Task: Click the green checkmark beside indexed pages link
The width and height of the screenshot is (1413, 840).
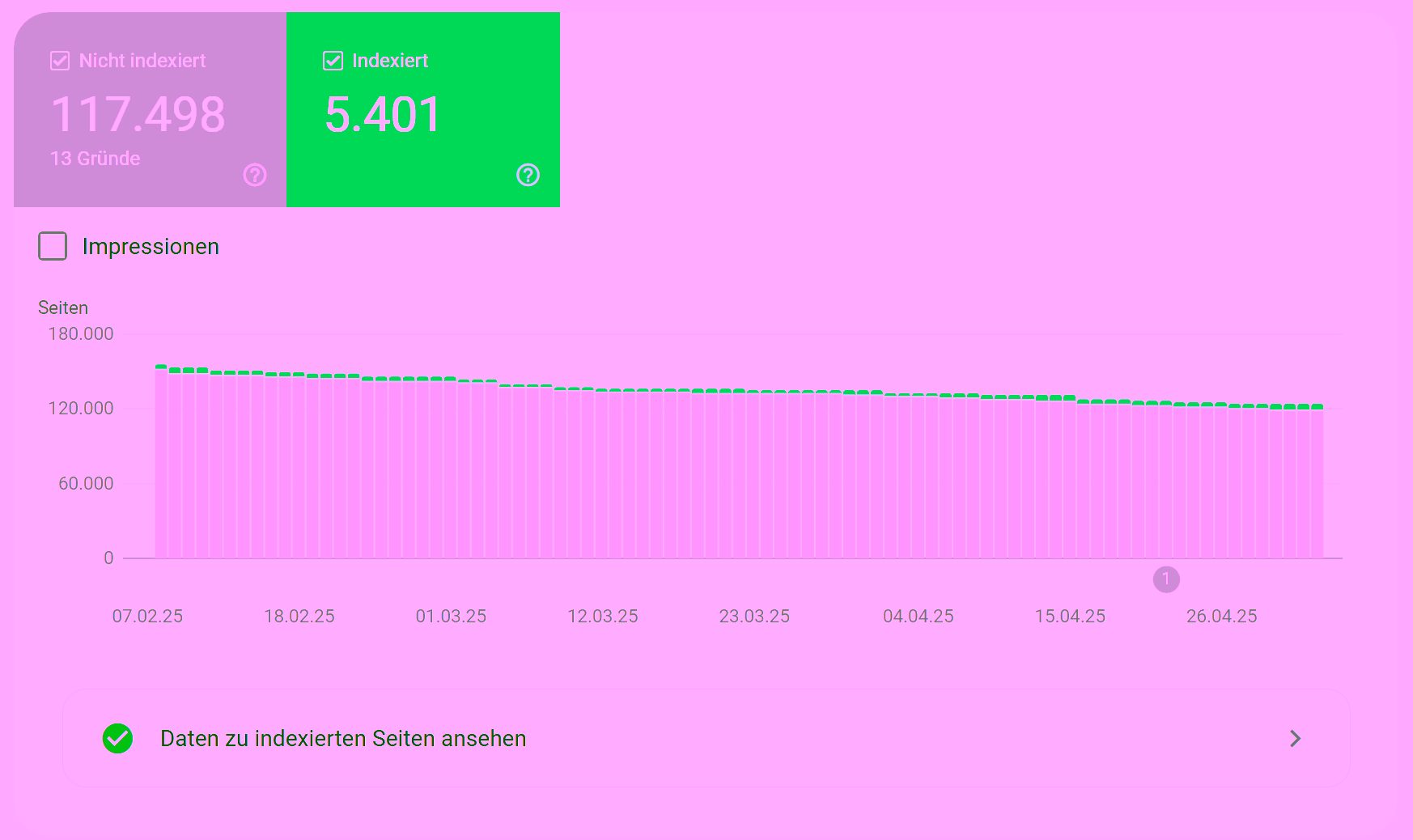Action: point(117,738)
